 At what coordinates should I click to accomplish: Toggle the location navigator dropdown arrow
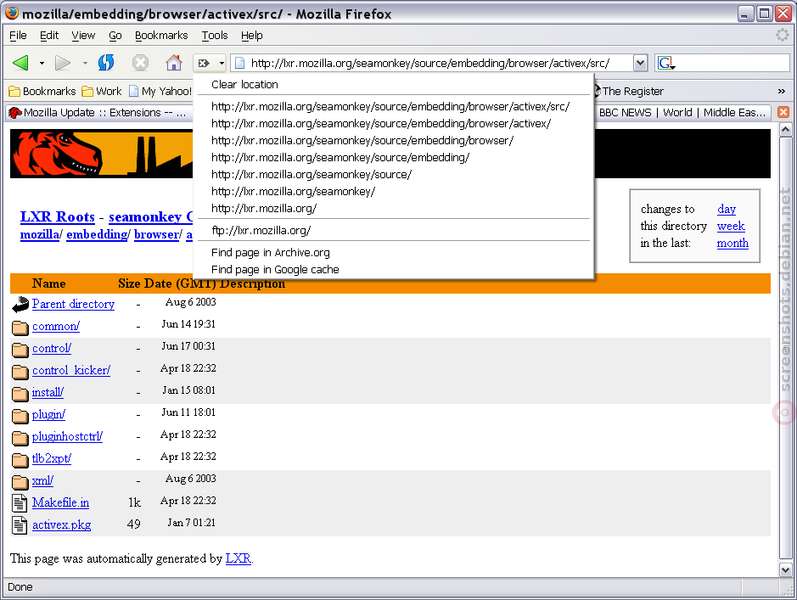222,64
